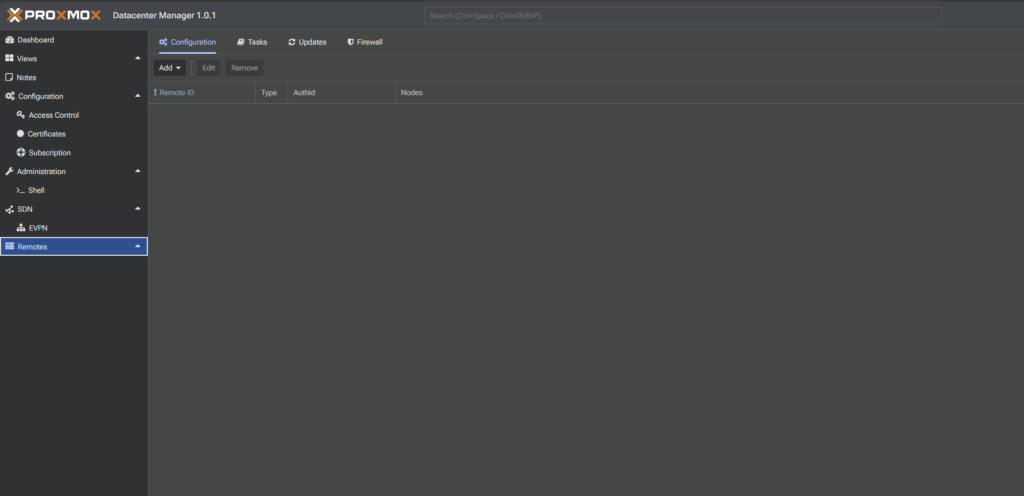Open the Subscription page
Image resolution: width=1024 pixels, height=496 pixels.
pyautogui.click(x=74, y=153)
